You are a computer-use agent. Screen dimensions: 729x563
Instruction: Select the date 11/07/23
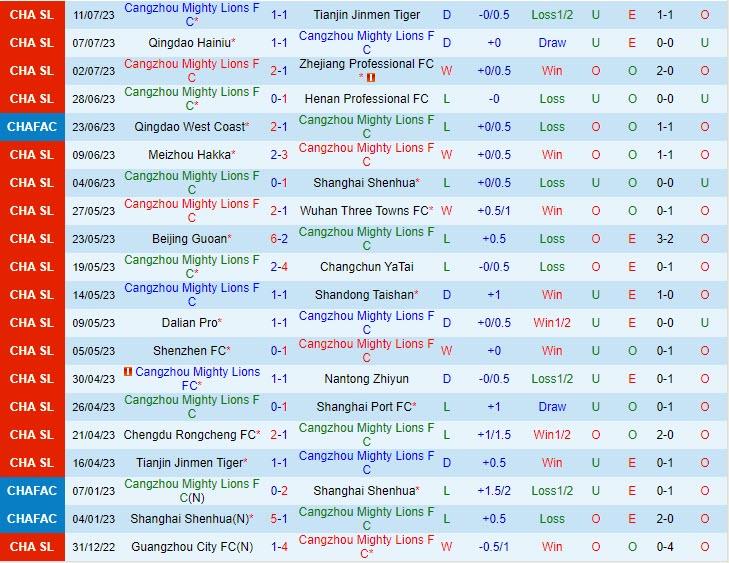(x=93, y=15)
